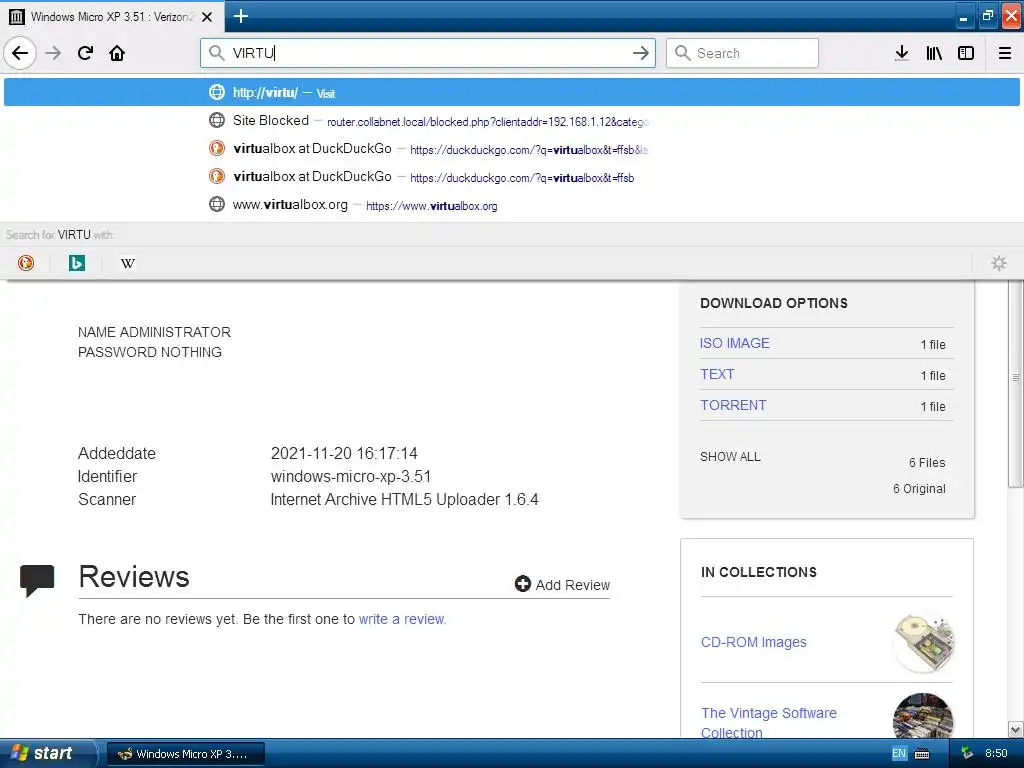The image size is (1024, 768).
Task: Click the keyboard icon in system tray
Action: pos(922,754)
